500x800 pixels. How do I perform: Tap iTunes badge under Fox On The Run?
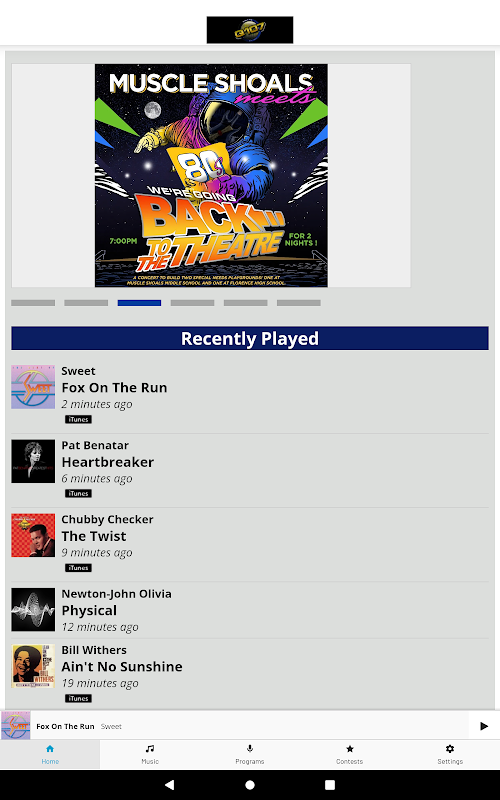click(x=78, y=419)
